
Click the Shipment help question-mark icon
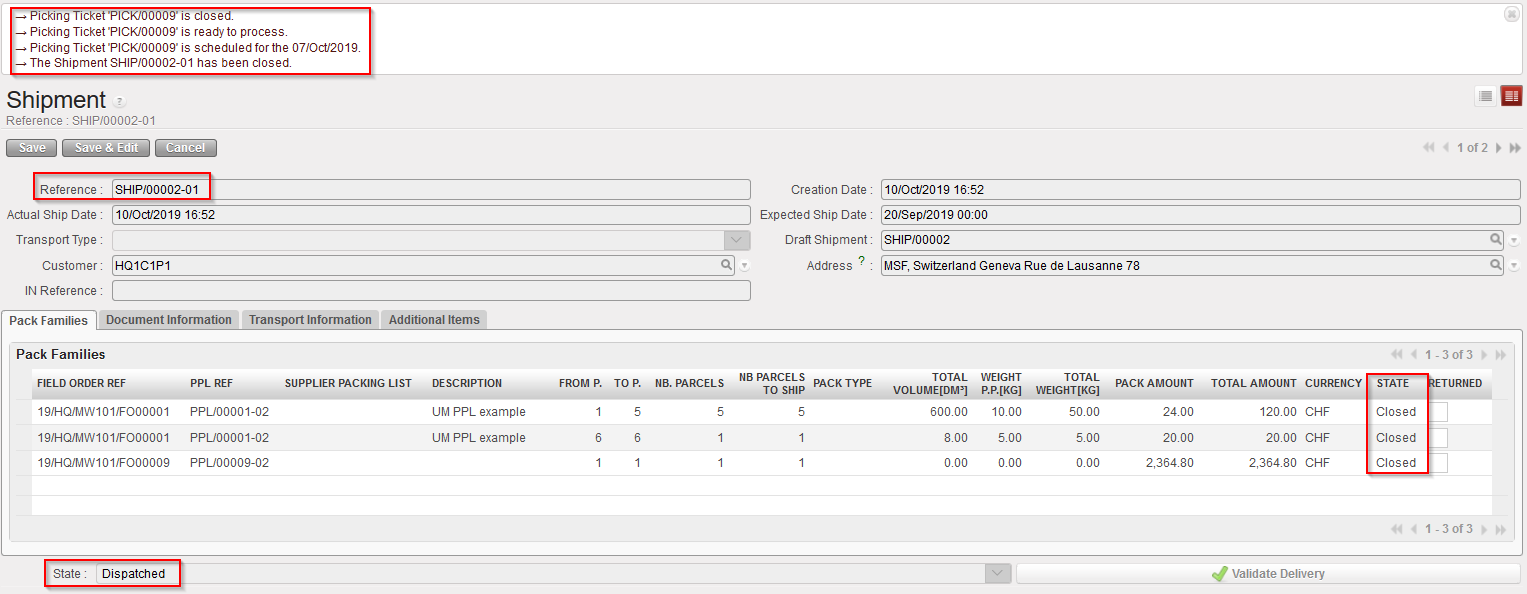coord(119,101)
